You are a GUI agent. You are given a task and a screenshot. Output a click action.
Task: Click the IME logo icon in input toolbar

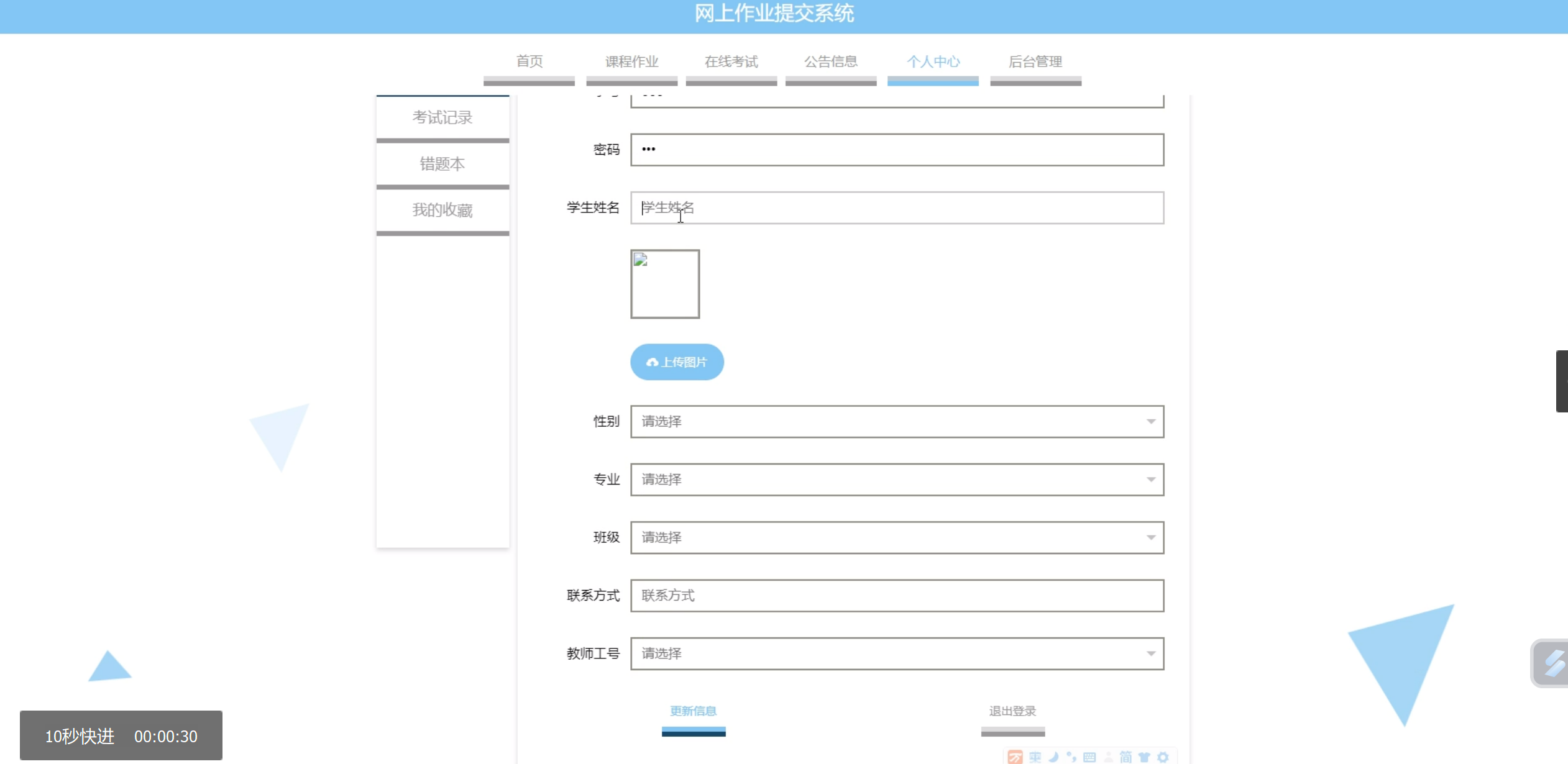(x=1015, y=757)
